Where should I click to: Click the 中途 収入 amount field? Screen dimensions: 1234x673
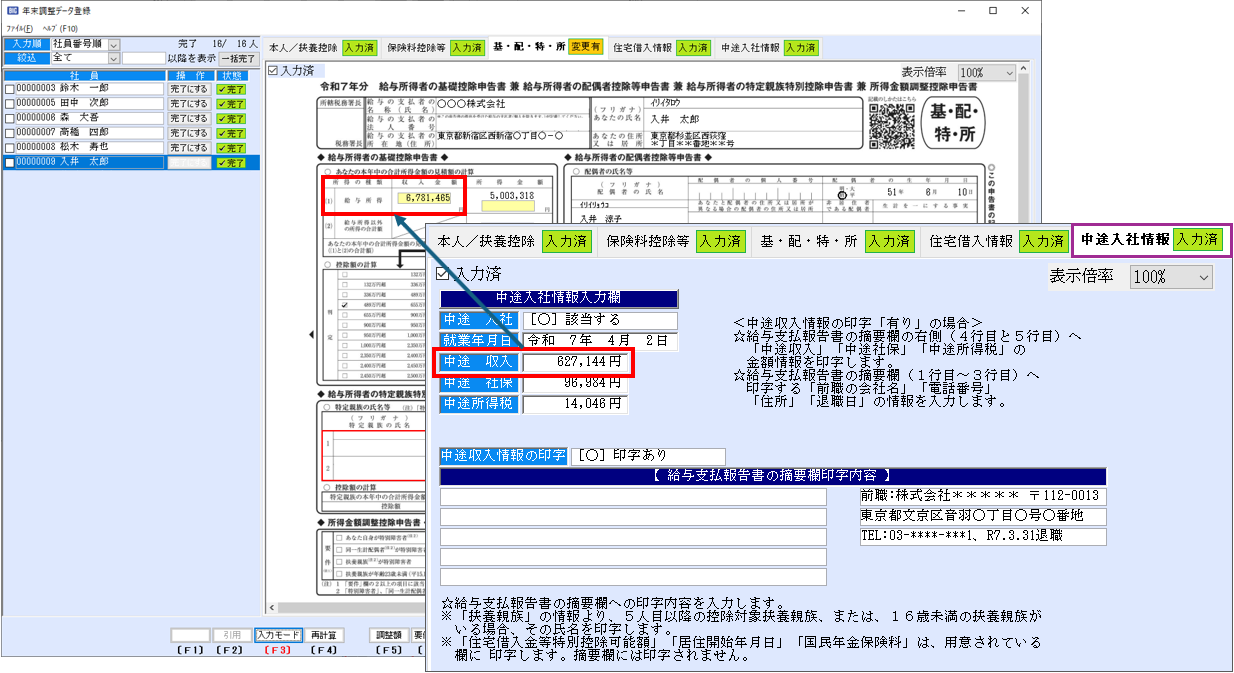click(577, 362)
